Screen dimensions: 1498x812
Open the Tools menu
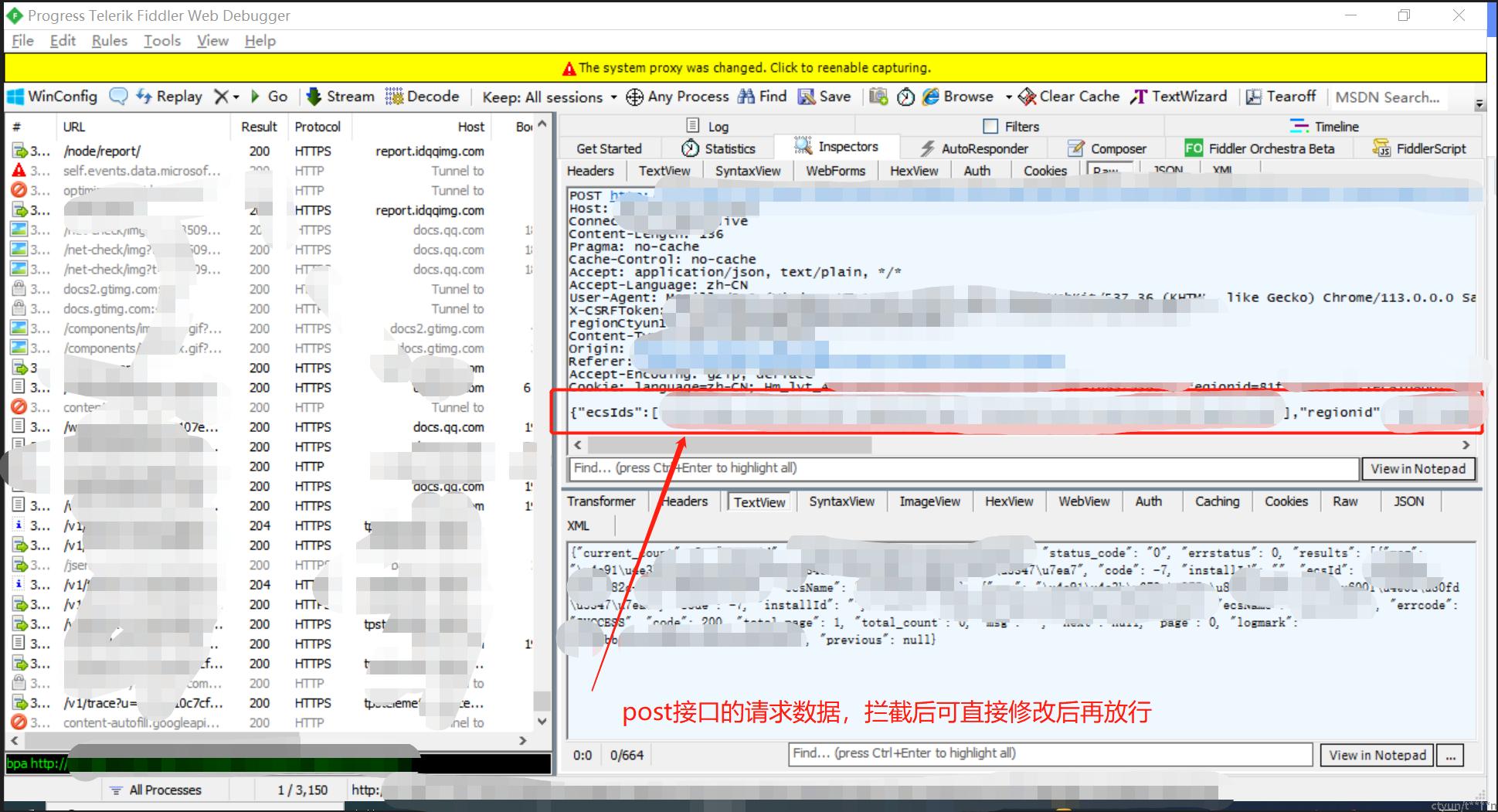coord(162,41)
